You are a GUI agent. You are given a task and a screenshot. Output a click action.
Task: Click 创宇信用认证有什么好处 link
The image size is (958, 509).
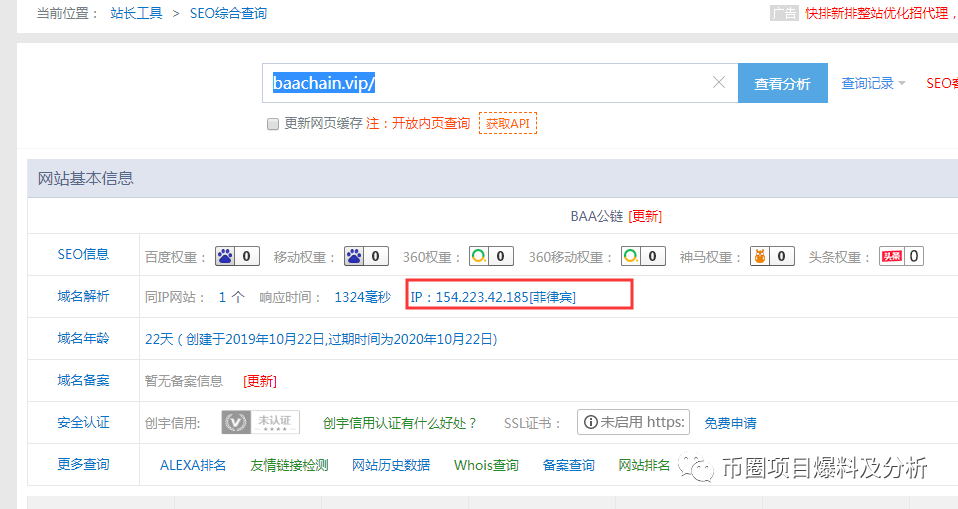click(x=400, y=423)
